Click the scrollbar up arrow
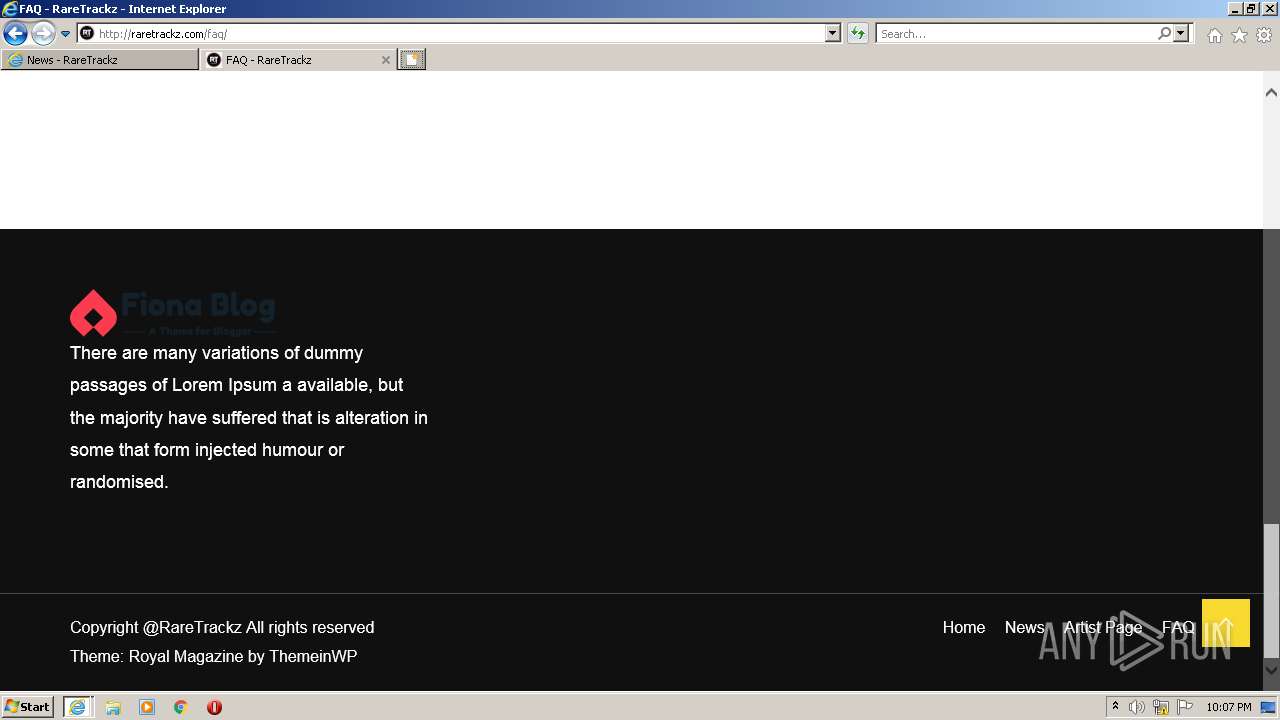This screenshot has height=720, width=1280. (1271, 92)
